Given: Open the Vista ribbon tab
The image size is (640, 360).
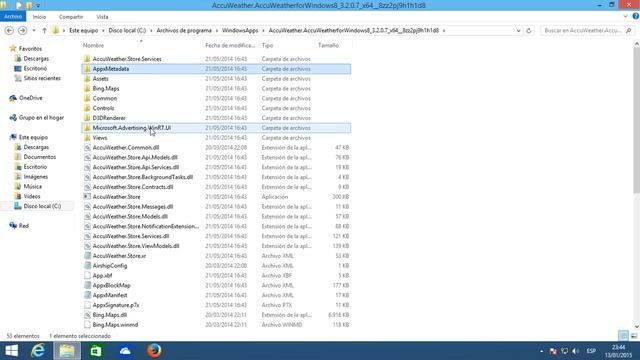Looking at the screenshot, I should pos(102,17).
